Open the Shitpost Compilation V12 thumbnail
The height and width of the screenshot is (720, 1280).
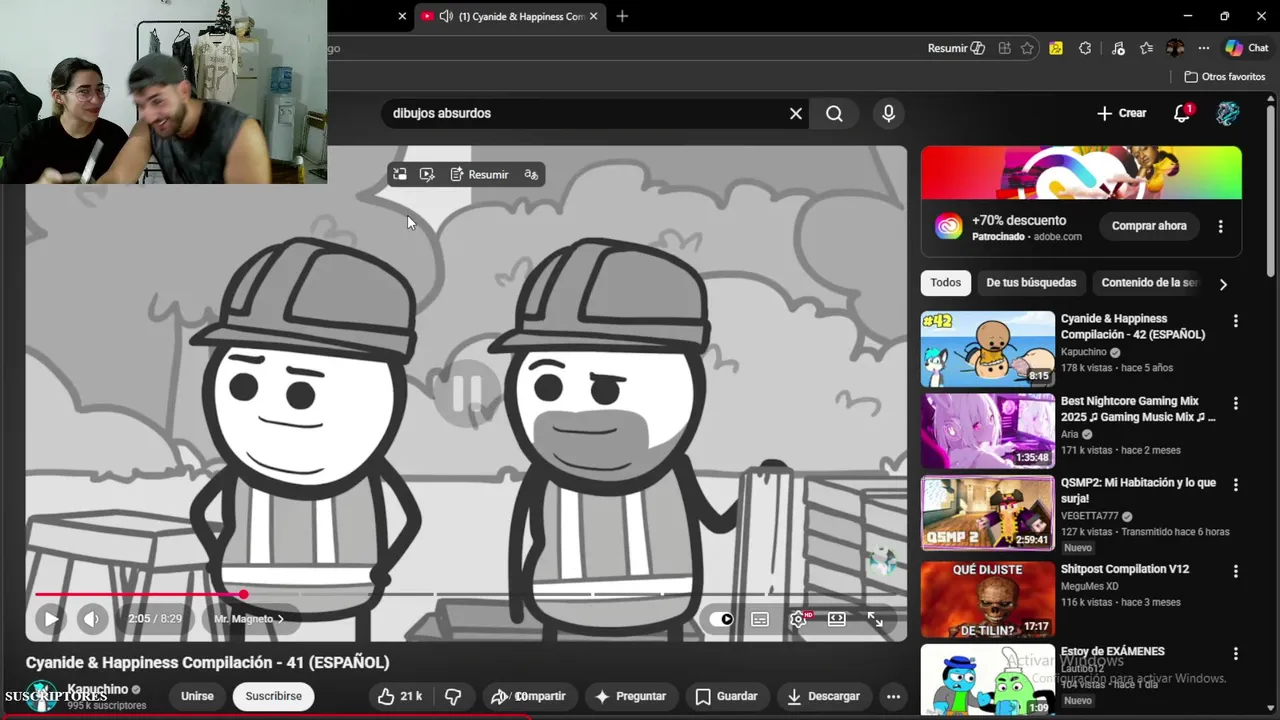(987, 599)
